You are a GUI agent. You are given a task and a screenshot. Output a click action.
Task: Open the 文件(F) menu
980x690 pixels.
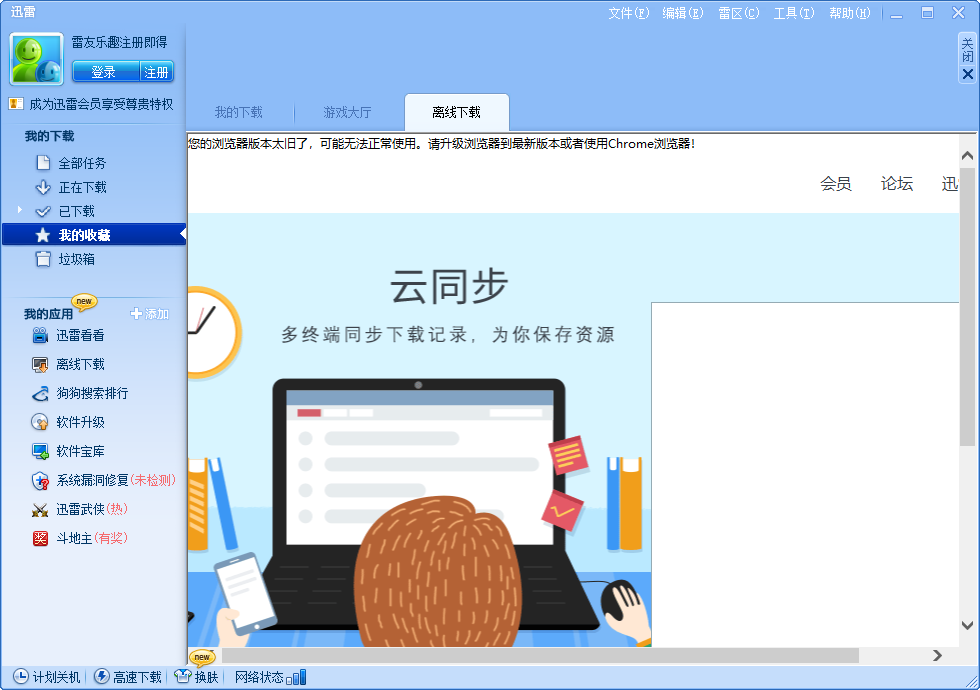coord(629,13)
